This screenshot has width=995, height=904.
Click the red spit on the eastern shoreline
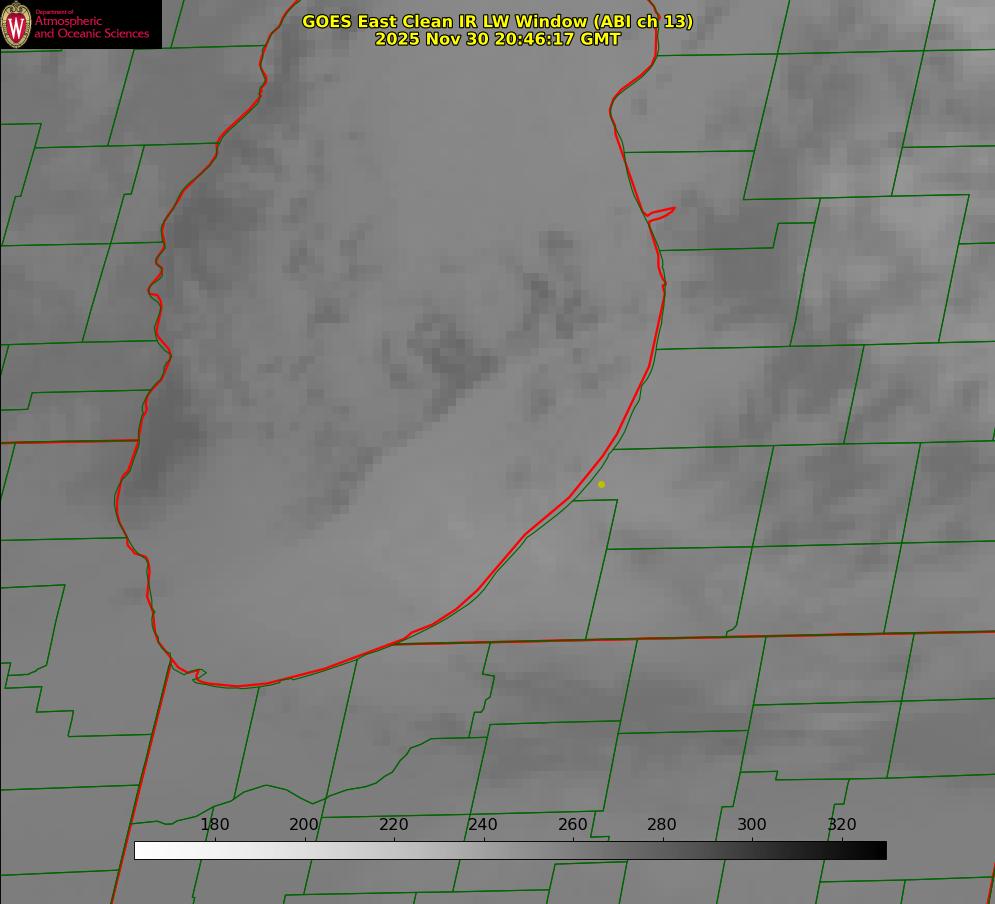[662, 213]
